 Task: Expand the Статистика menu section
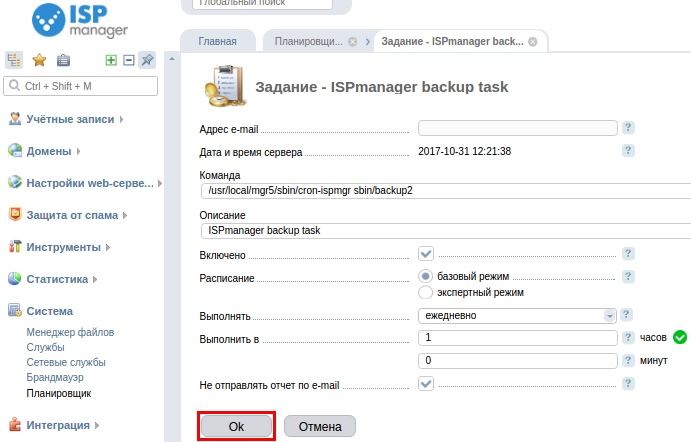[95, 279]
